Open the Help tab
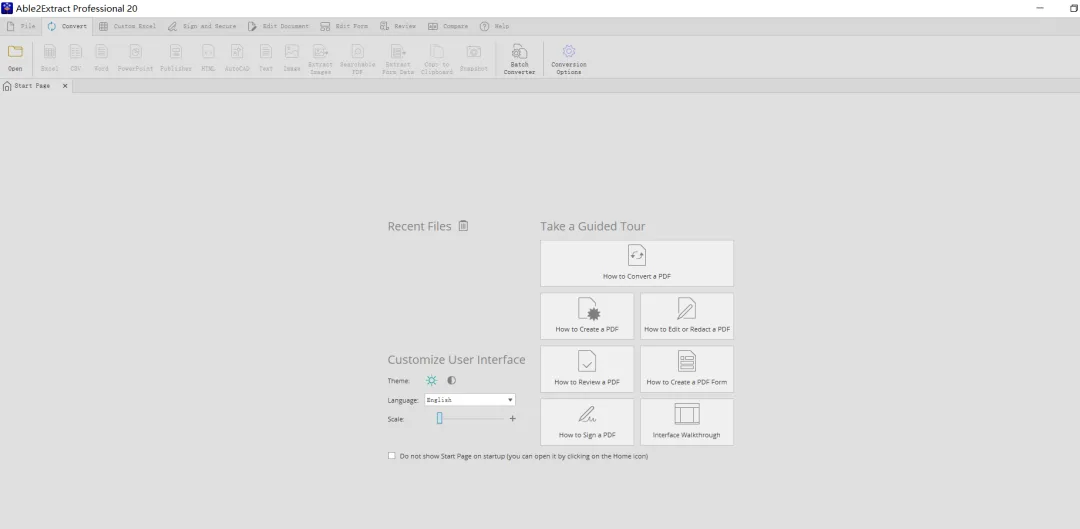 pyautogui.click(x=495, y=26)
